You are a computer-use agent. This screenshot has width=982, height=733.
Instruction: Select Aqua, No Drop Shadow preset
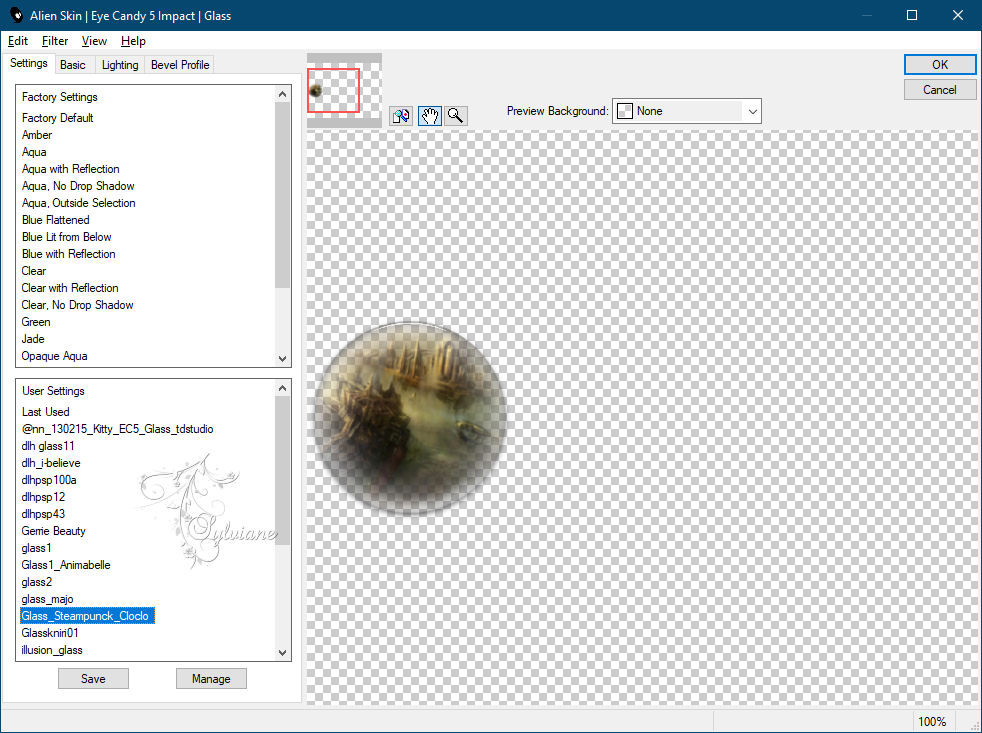click(x=78, y=185)
